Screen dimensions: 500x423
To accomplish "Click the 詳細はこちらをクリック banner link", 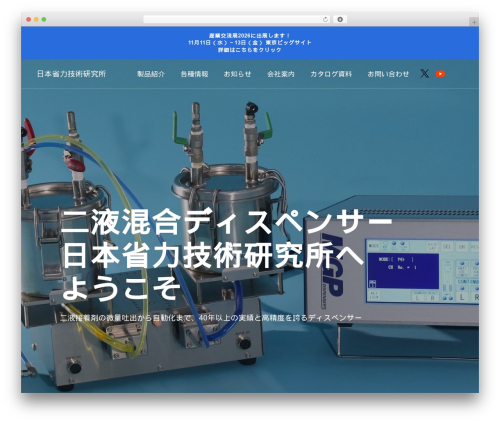I will tap(250, 50).
